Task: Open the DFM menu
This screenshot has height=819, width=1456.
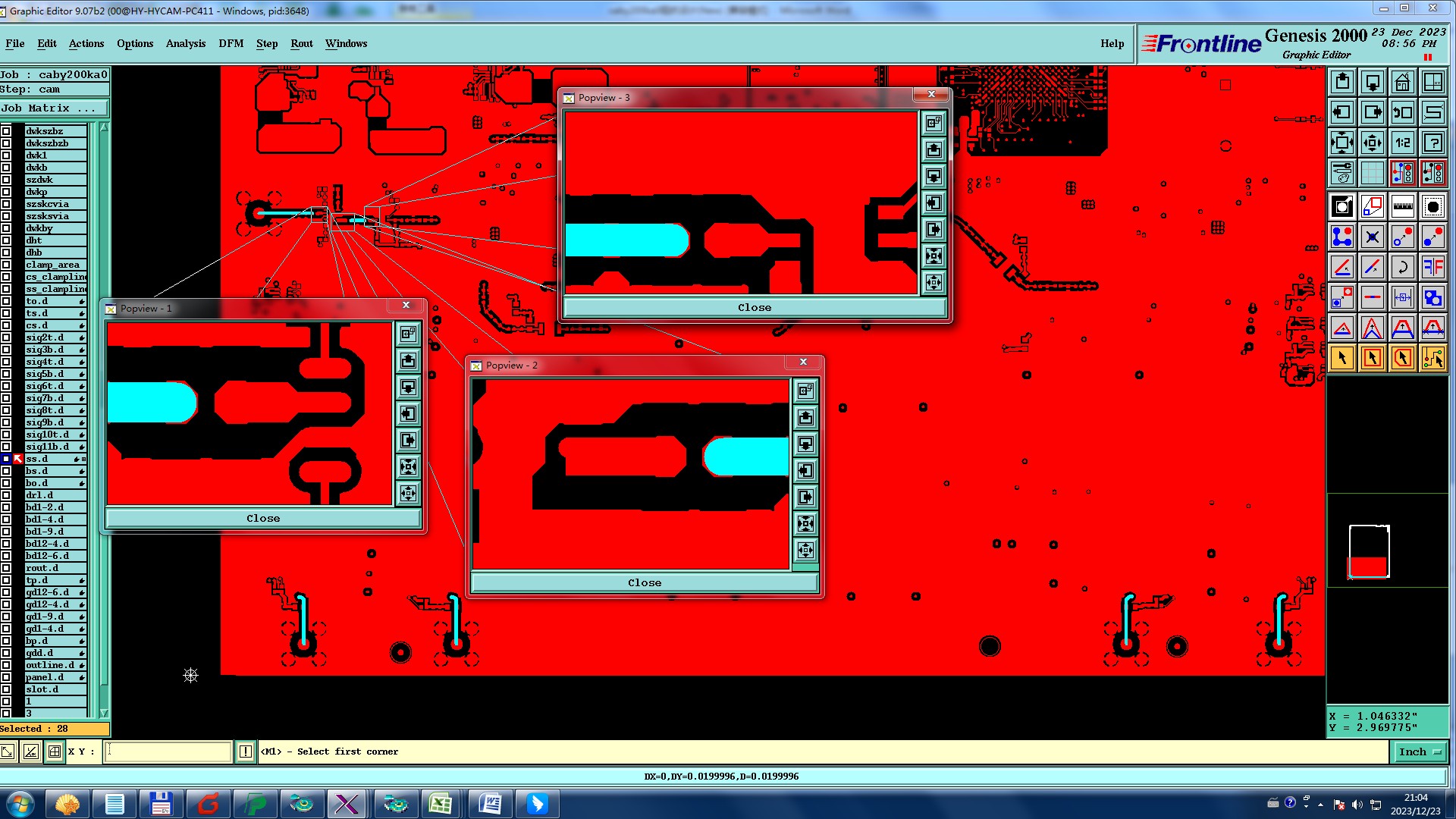Action: (231, 43)
